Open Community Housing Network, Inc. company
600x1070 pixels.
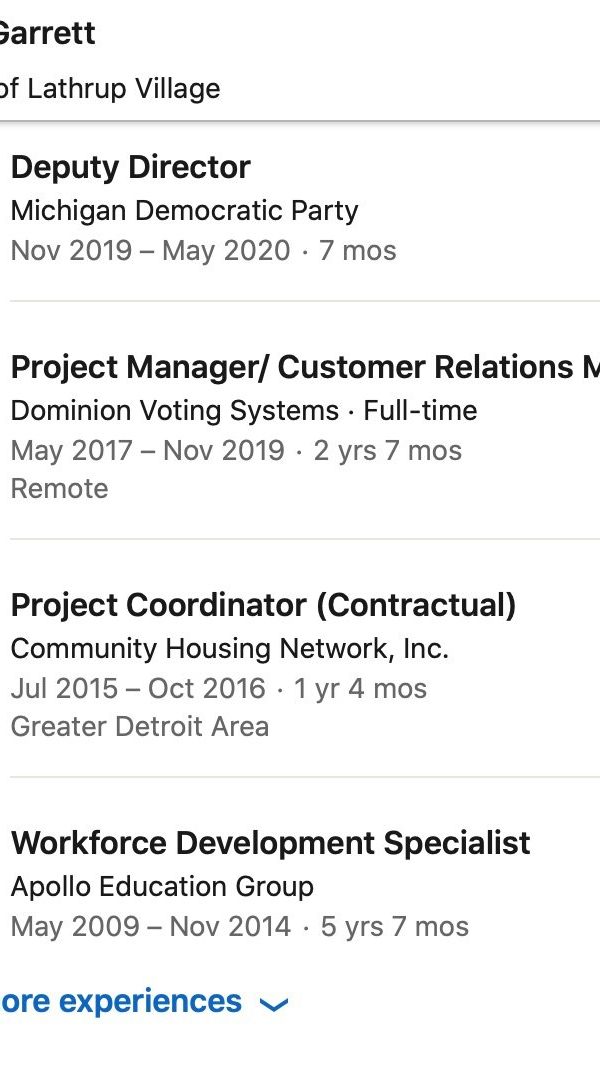click(229, 649)
